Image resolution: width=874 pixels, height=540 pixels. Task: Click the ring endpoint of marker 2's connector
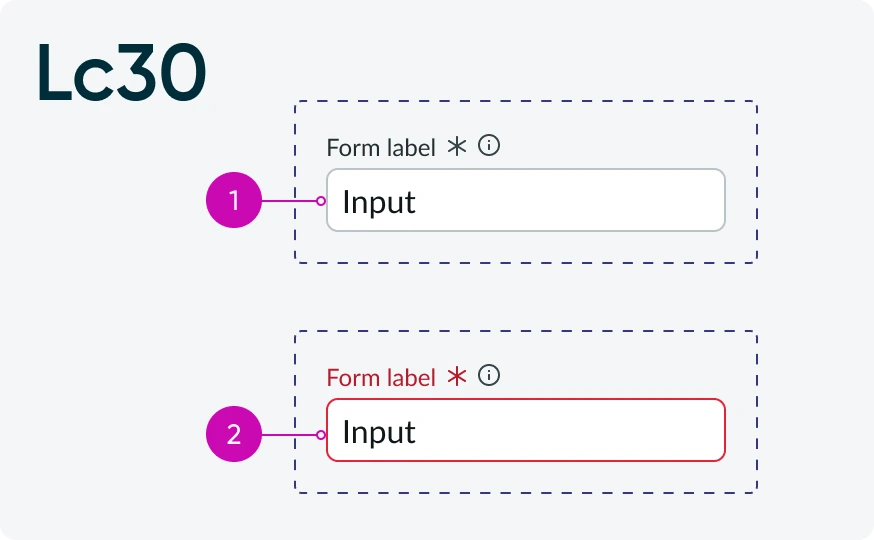321,435
